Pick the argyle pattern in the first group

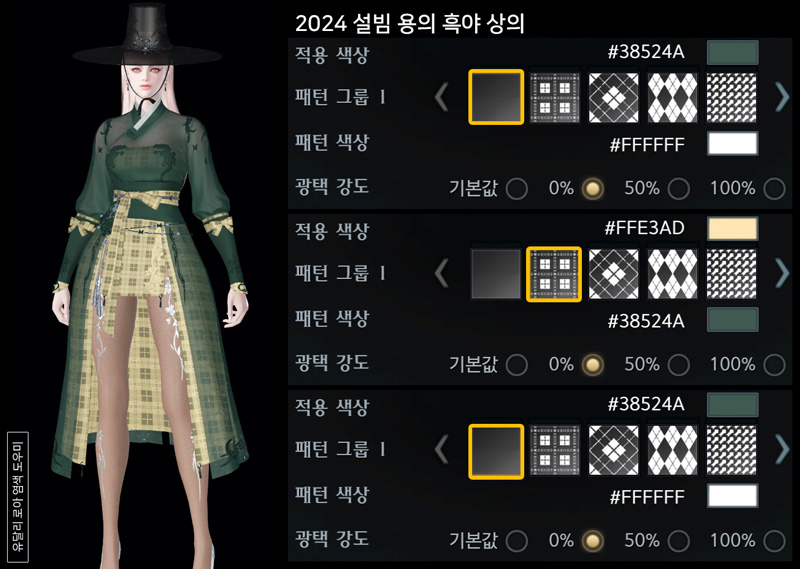coord(672,97)
